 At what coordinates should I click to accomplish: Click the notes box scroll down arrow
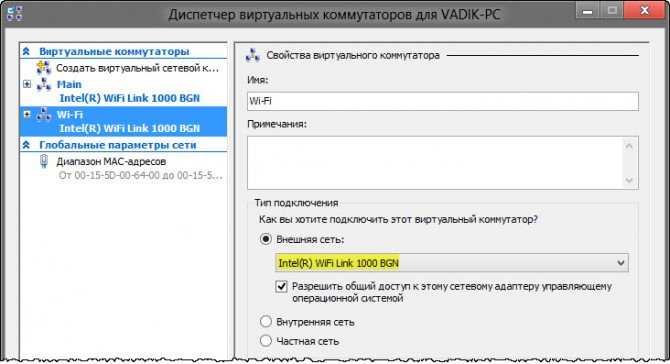tap(629, 180)
